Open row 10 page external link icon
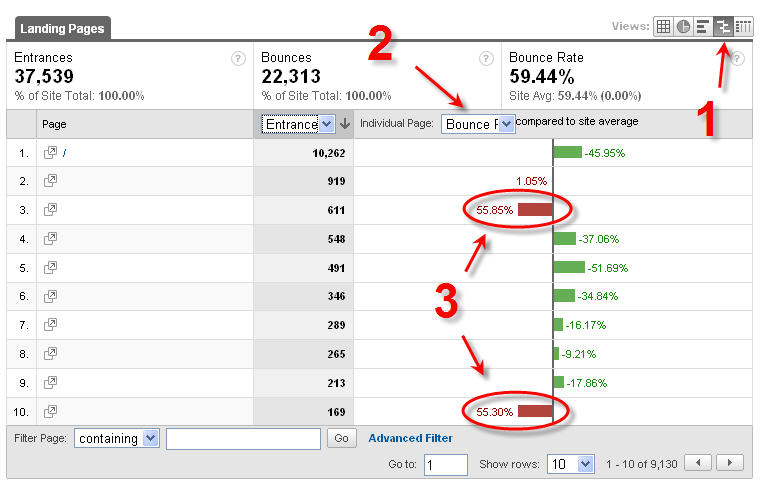Viewport: 760px width, 487px height. [x=50, y=412]
